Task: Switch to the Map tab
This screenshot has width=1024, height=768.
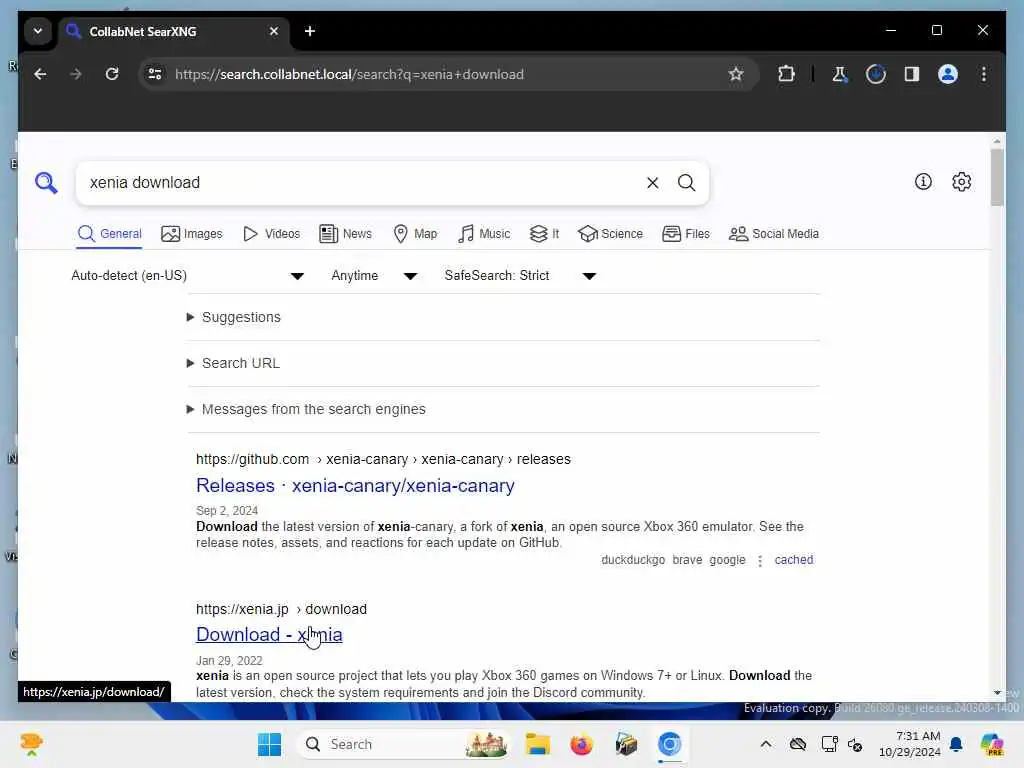Action: (415, 234)
